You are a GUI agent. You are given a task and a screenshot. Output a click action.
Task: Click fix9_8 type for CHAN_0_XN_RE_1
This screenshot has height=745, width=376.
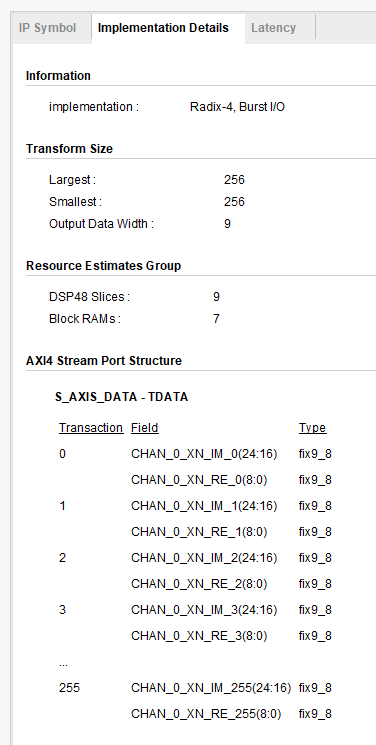click(315, 532)
